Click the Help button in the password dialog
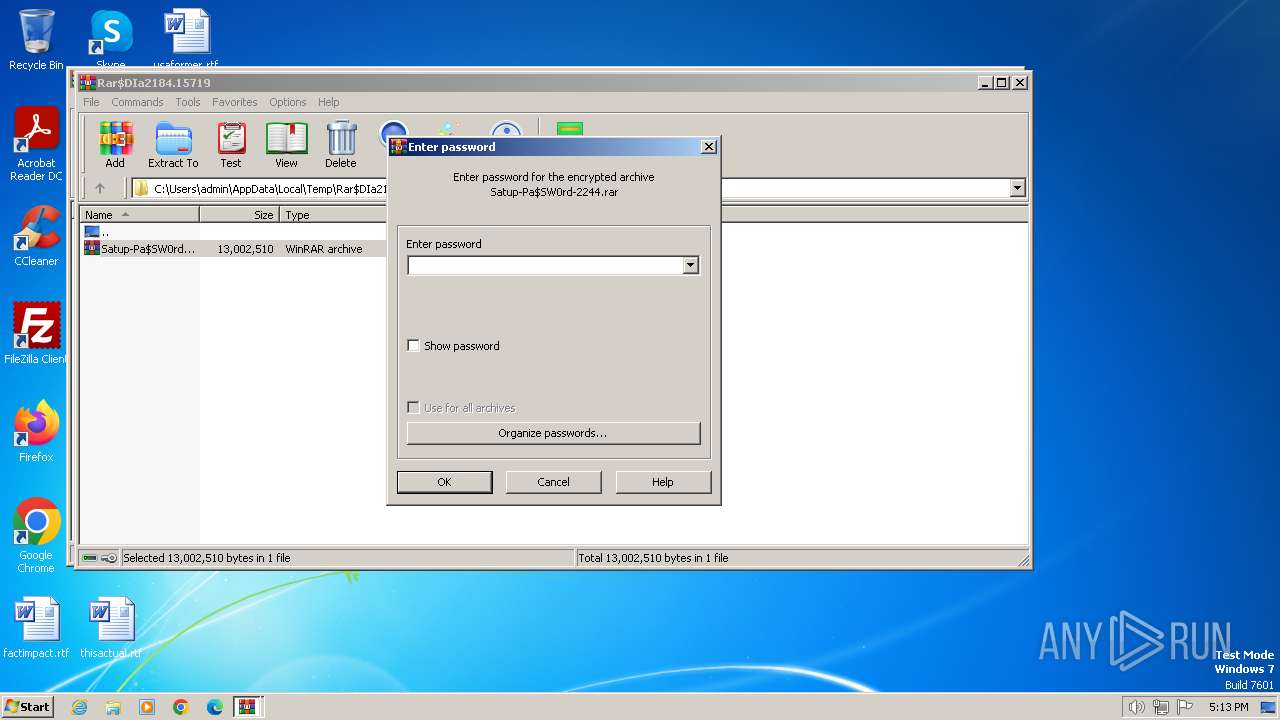 pyautogui.click(x=663, y=482)
